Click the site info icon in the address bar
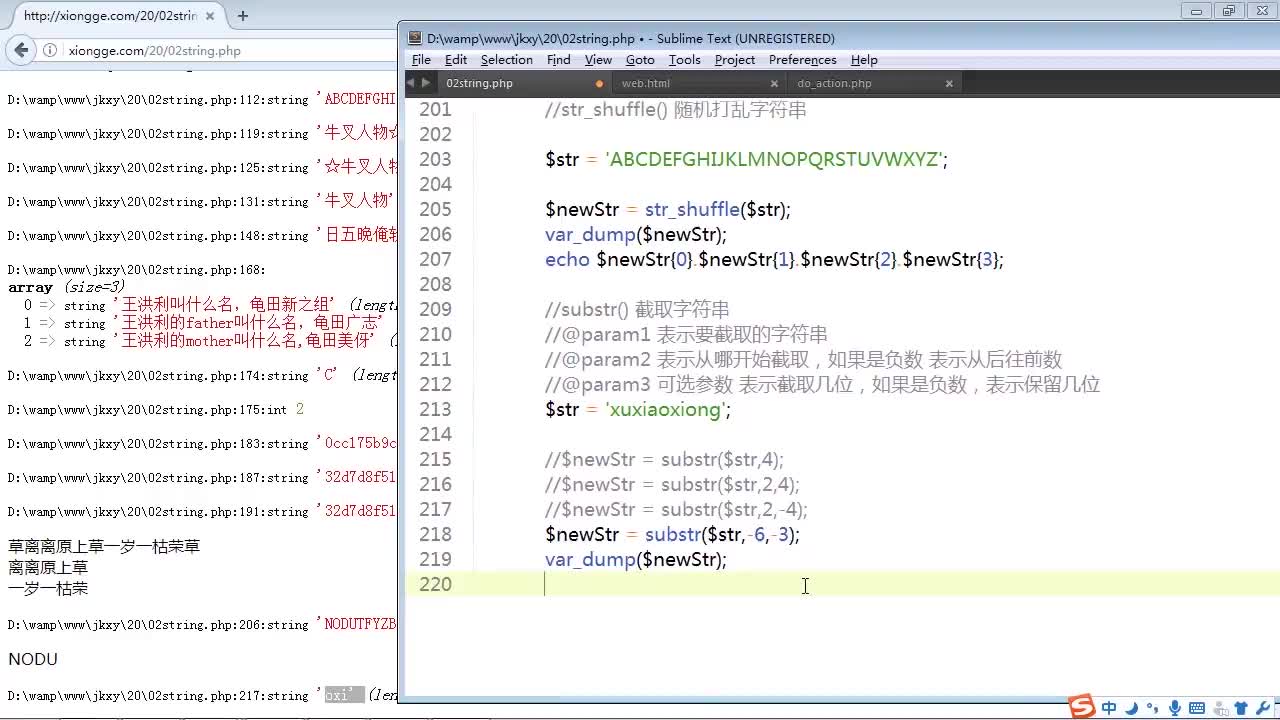 (51, 50)
